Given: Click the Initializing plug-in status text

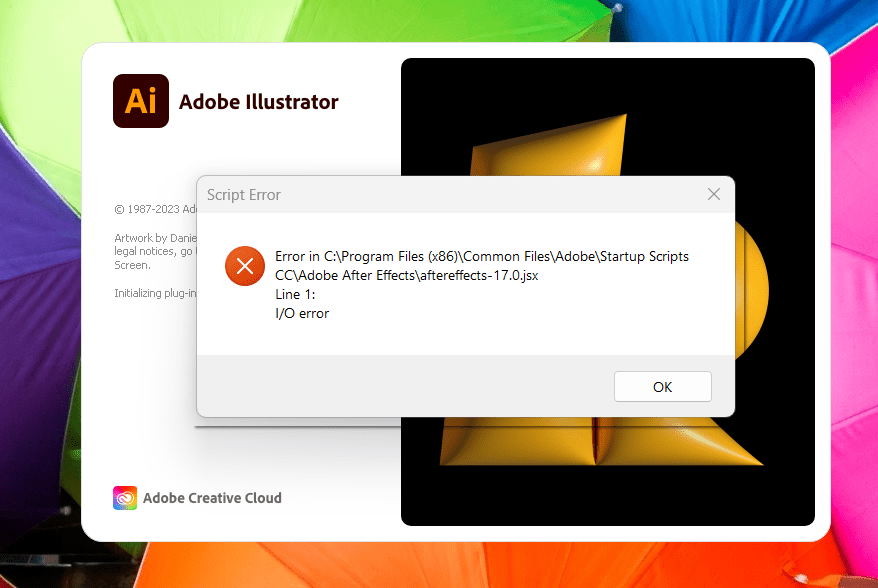Looking at the screenshot, I should [155, 292].
